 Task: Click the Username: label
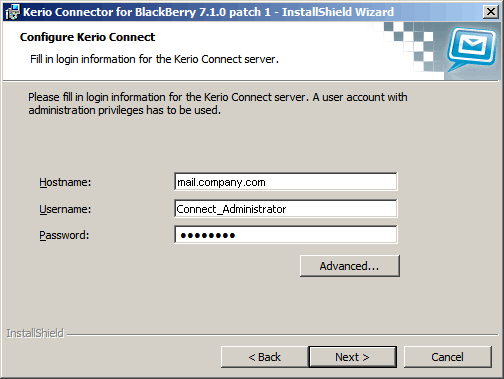tap(65, 209)
